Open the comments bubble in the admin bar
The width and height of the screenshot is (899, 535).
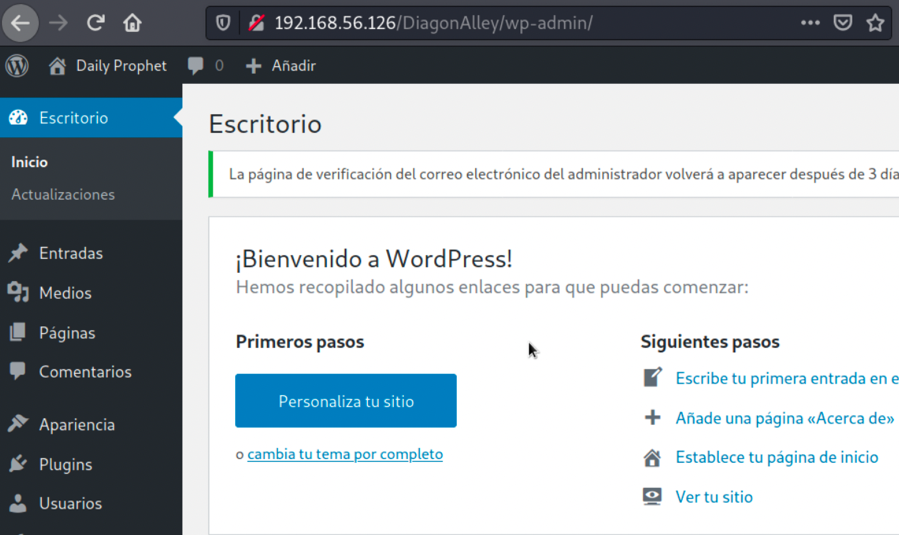(x=196, y=66)
